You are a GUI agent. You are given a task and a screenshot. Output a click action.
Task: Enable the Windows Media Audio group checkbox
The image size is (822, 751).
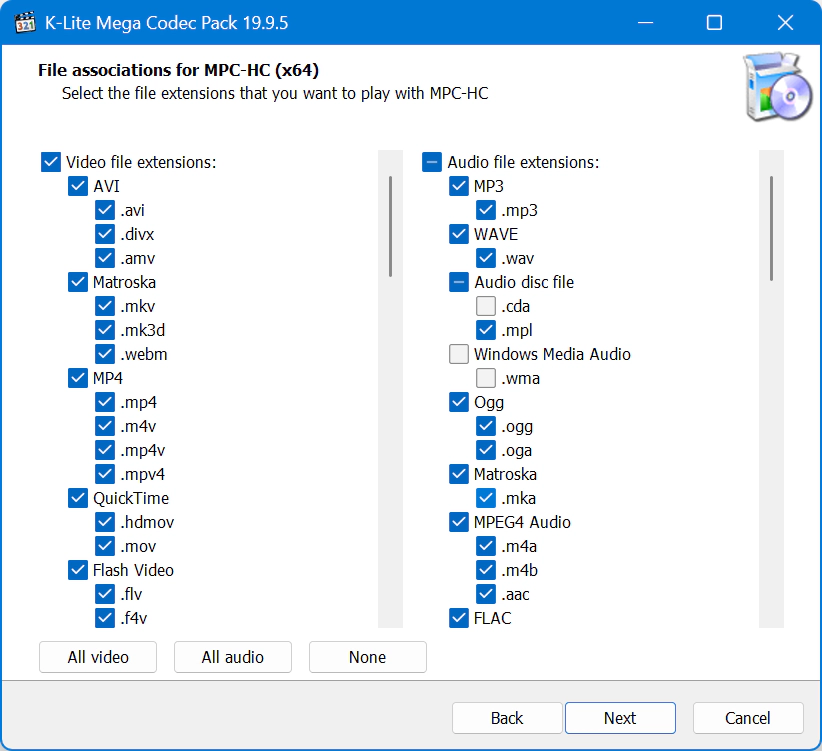[x=459, y=354]
